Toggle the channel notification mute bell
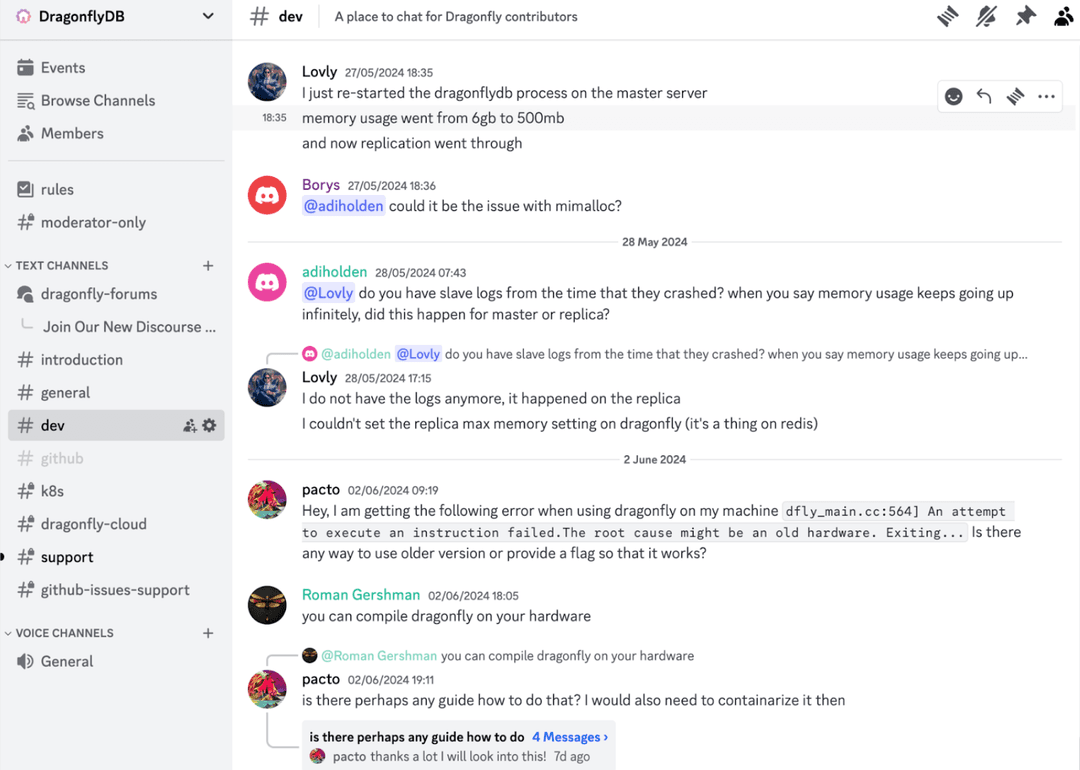The width and height of the screenshot is (1080, 770). pyautogui.click(x=986, y=16)
